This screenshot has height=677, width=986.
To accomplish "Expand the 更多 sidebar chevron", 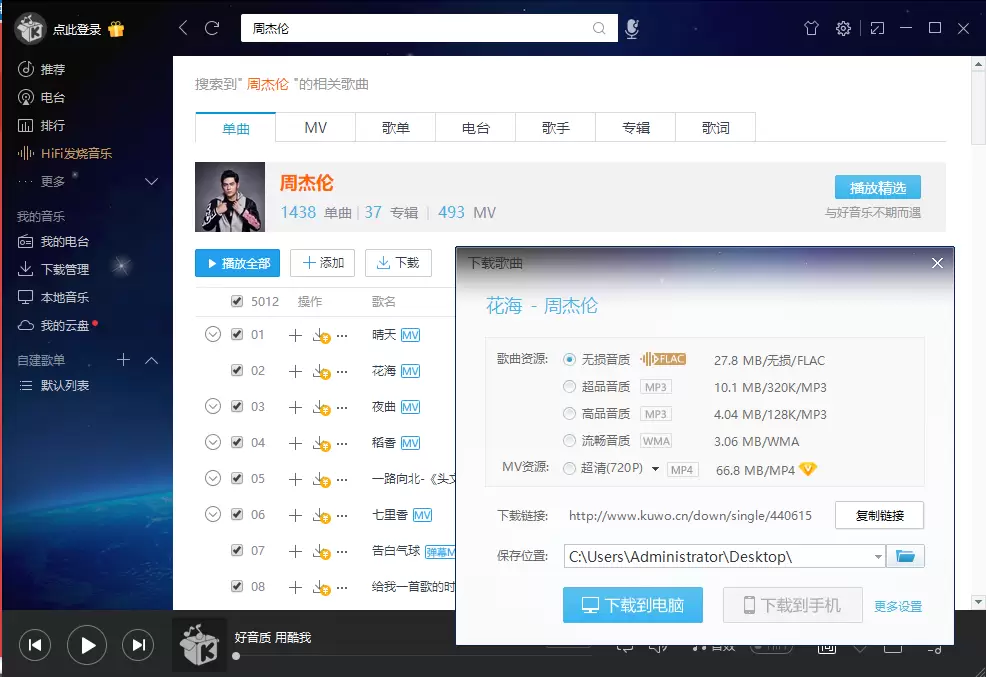I will [152, 182].
